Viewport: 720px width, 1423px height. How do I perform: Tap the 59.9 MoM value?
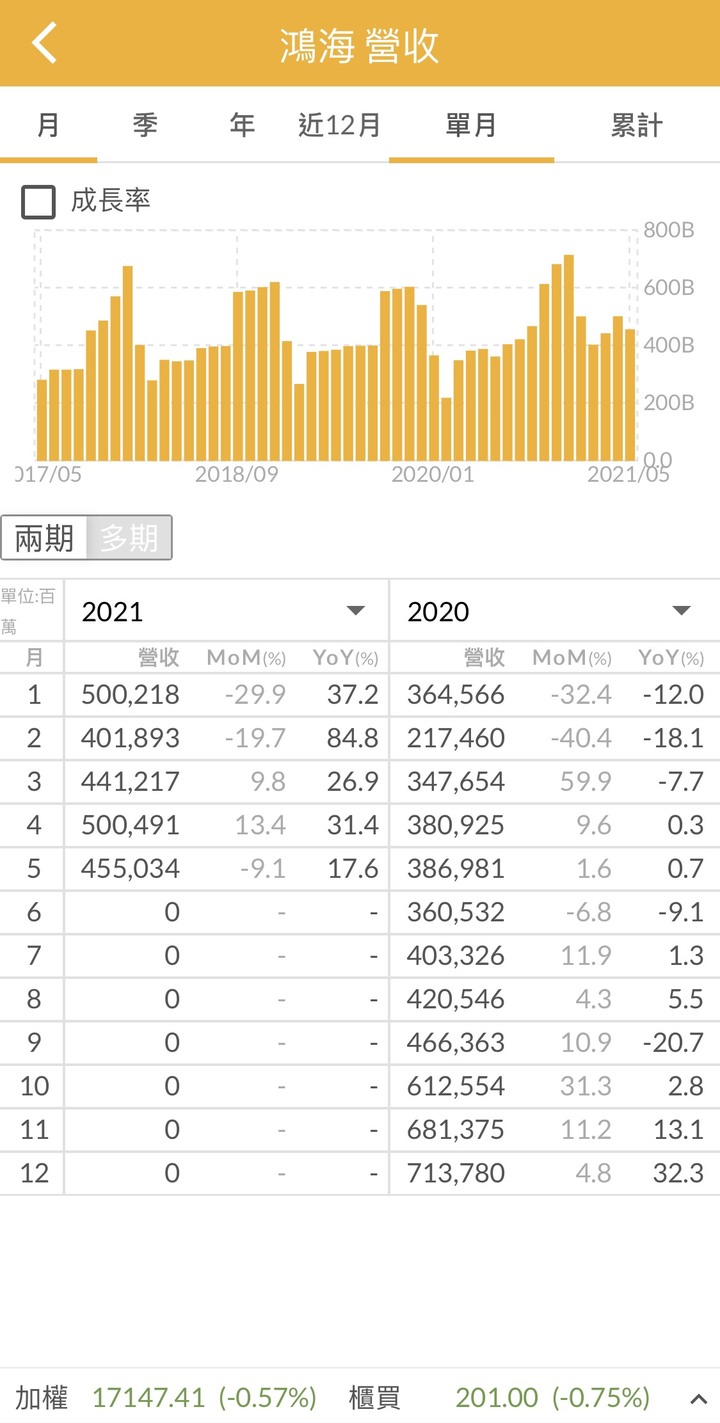586,781
